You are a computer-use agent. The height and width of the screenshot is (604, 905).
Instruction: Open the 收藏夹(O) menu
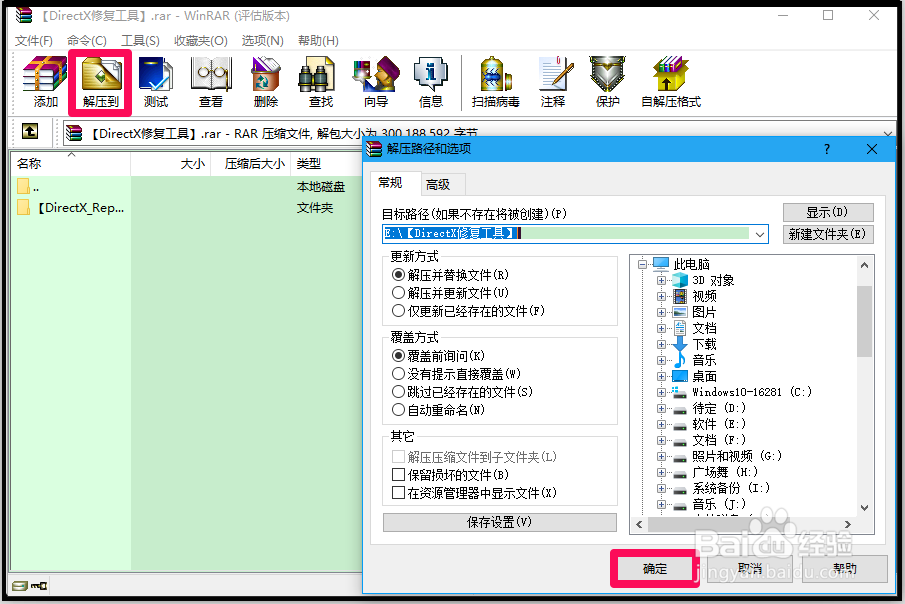(201, 40)
